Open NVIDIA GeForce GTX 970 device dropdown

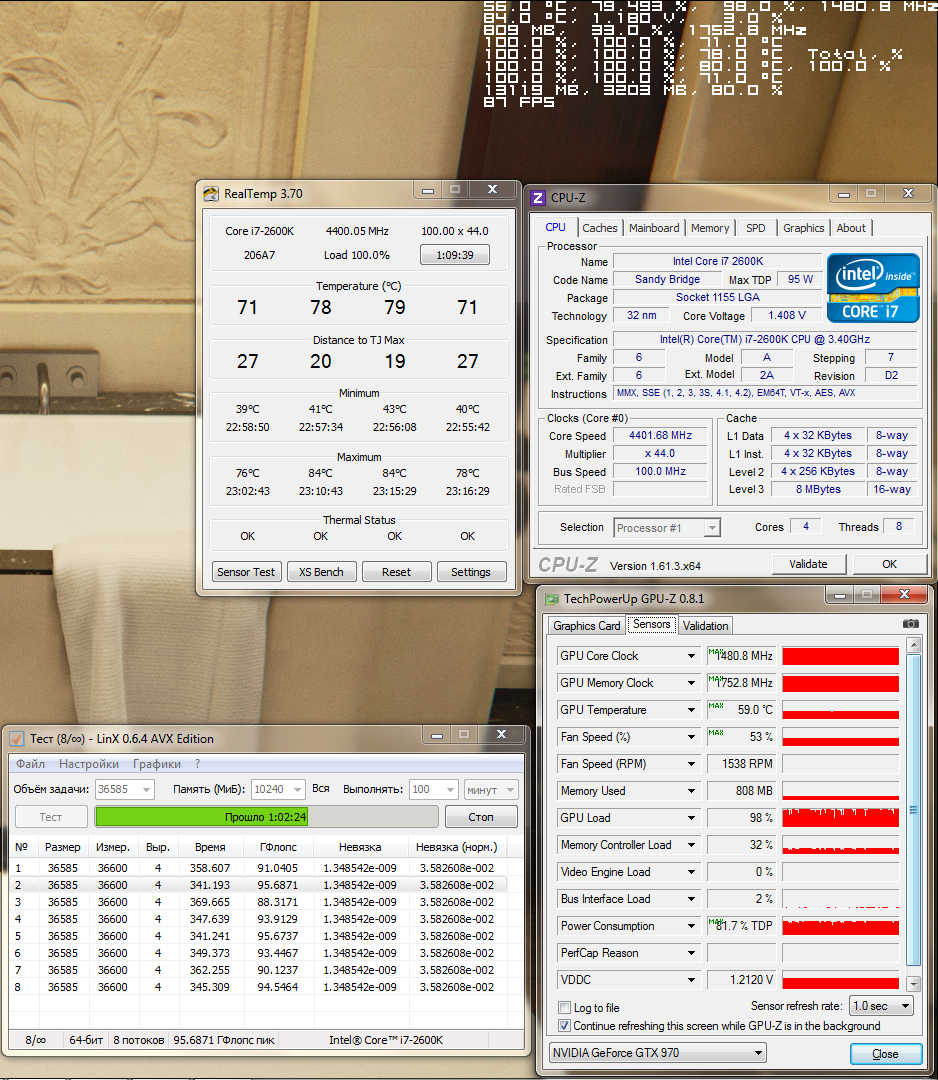click(658, 1052)
